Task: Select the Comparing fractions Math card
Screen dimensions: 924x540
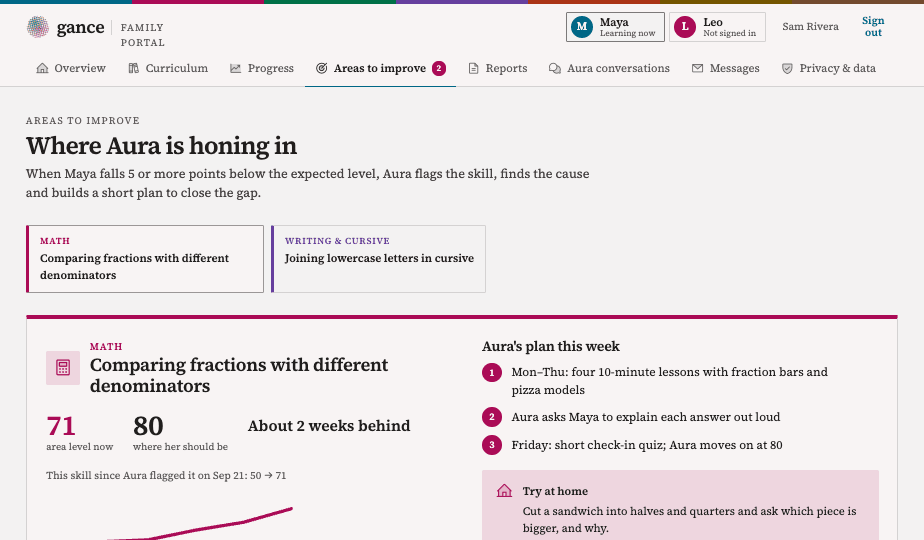Action: coord(145,259)
